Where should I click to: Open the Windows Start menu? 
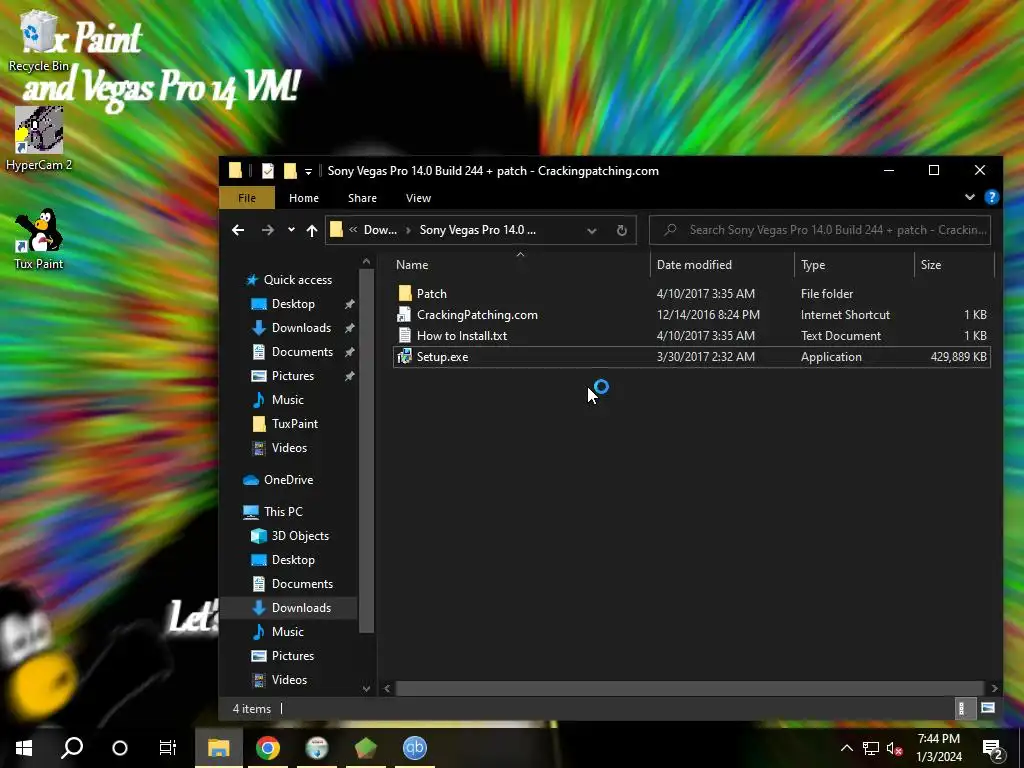point(24,748)
